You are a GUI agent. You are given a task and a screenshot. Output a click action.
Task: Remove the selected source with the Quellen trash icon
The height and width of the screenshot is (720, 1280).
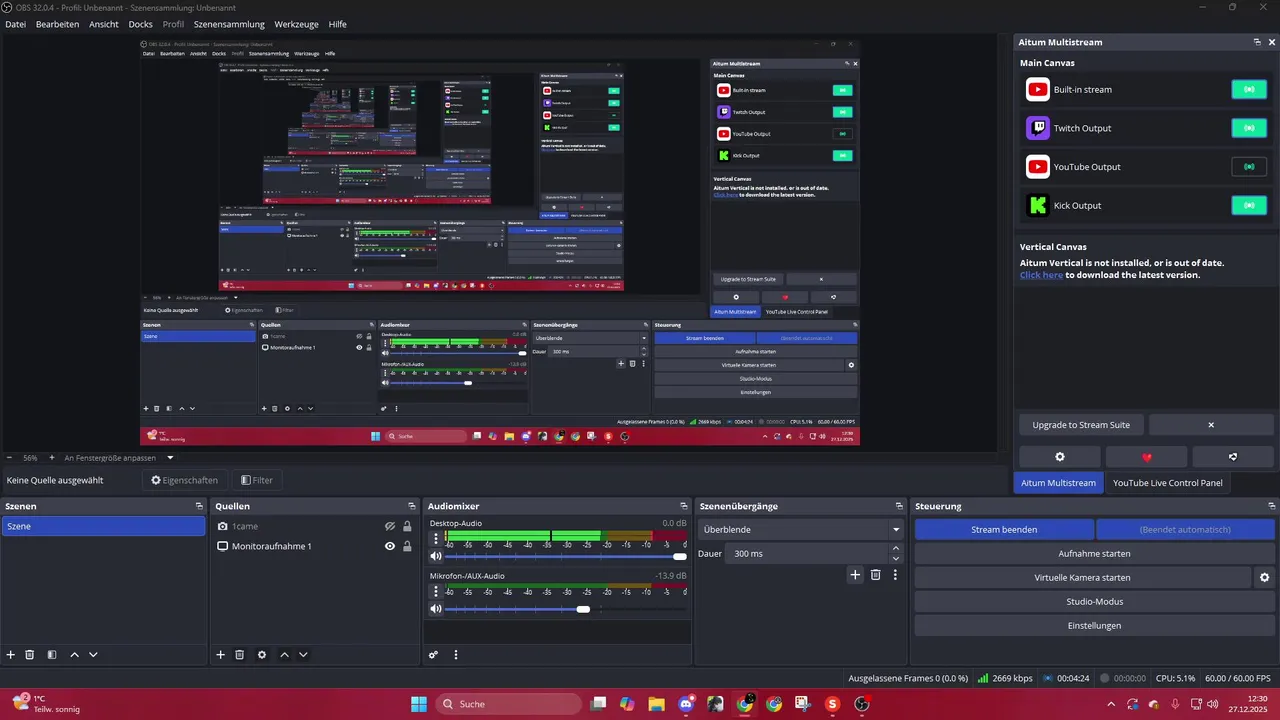[240, 655]
